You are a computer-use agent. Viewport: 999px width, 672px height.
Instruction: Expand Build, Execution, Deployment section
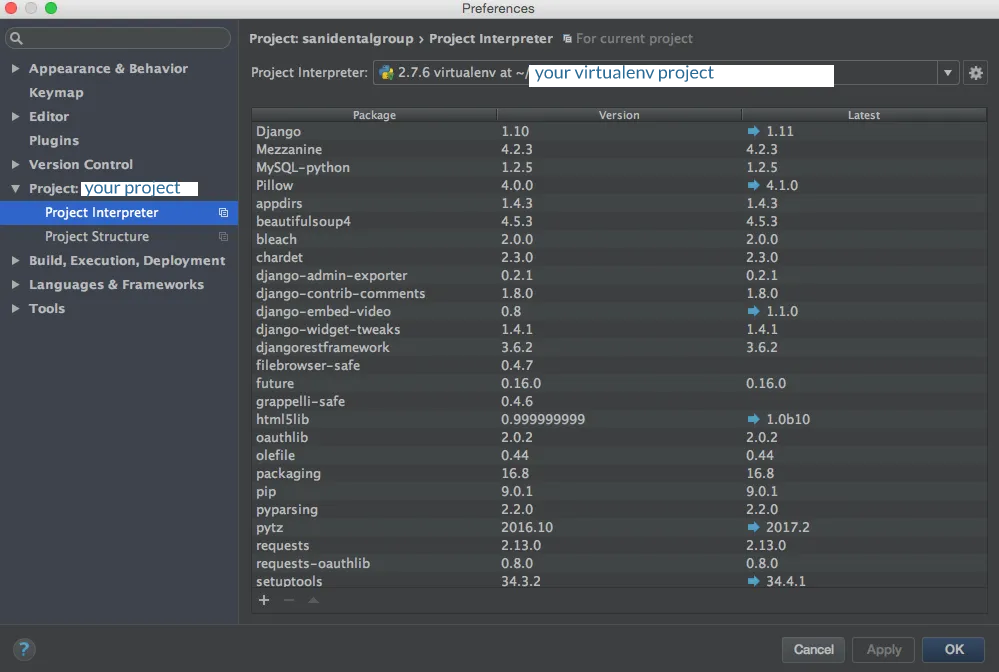(x=15, y=261)
